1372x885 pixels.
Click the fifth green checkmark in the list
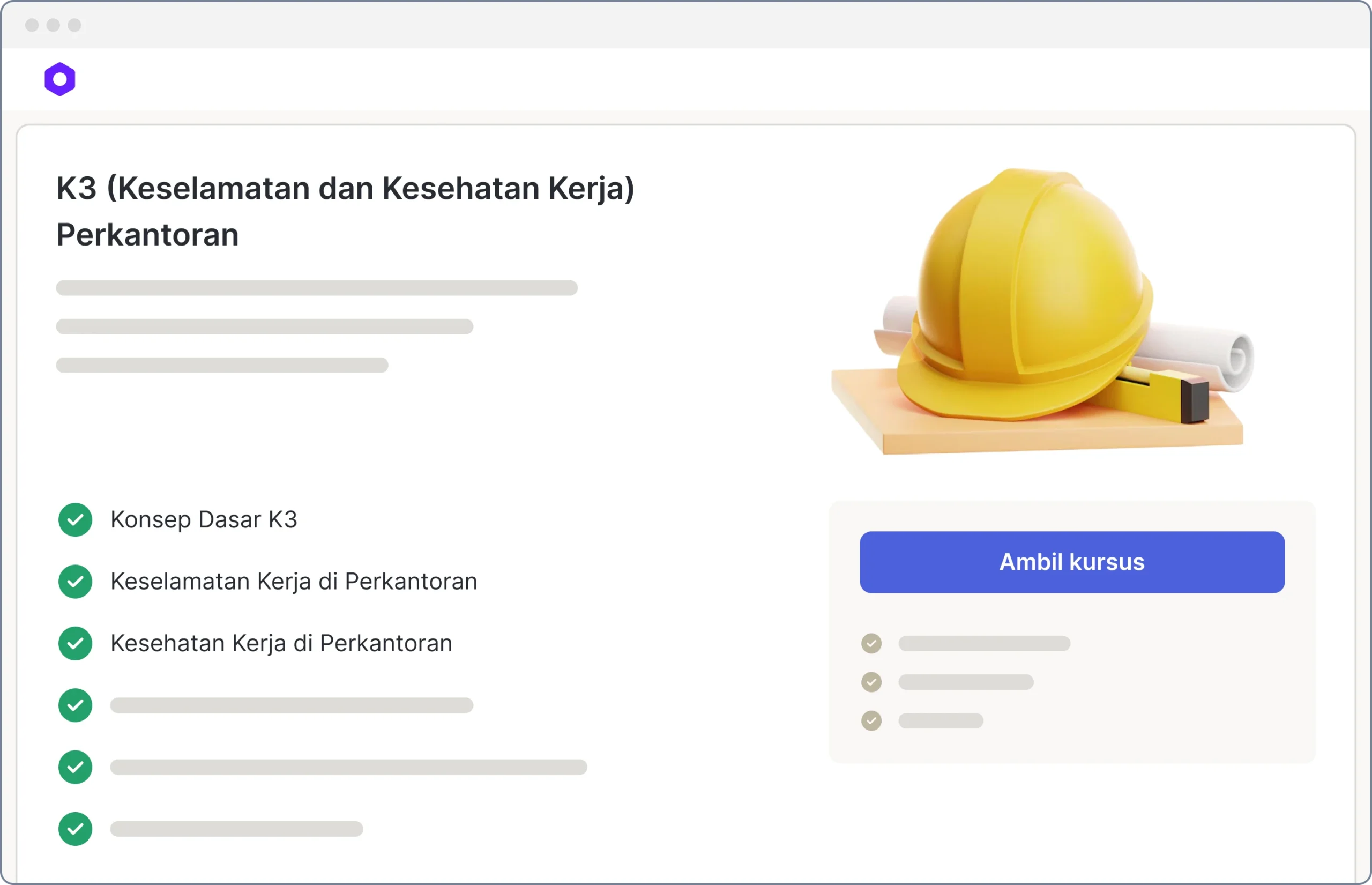75,767
